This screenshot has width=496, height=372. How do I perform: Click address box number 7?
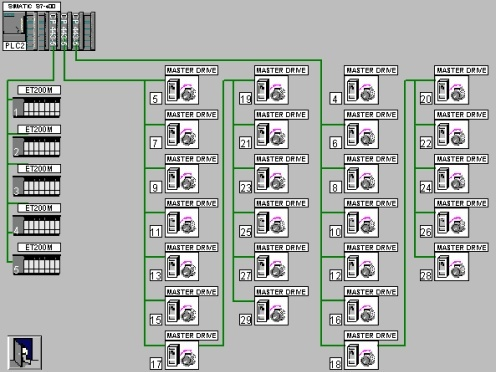pyautogui.click(x=156, y=143)
